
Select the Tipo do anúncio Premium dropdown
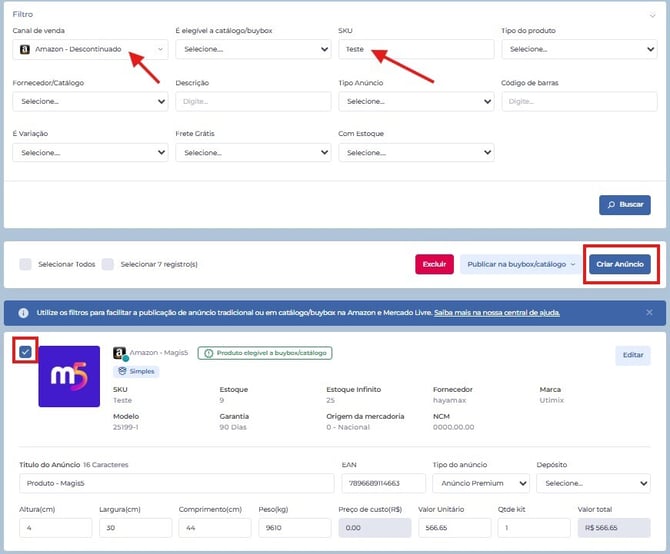coord(480,484)
